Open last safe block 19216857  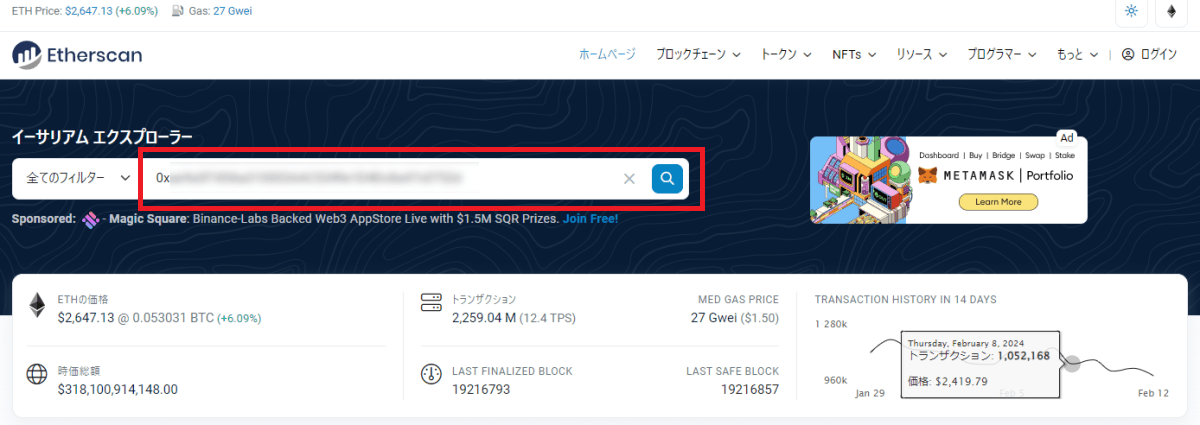click(750, 389)
